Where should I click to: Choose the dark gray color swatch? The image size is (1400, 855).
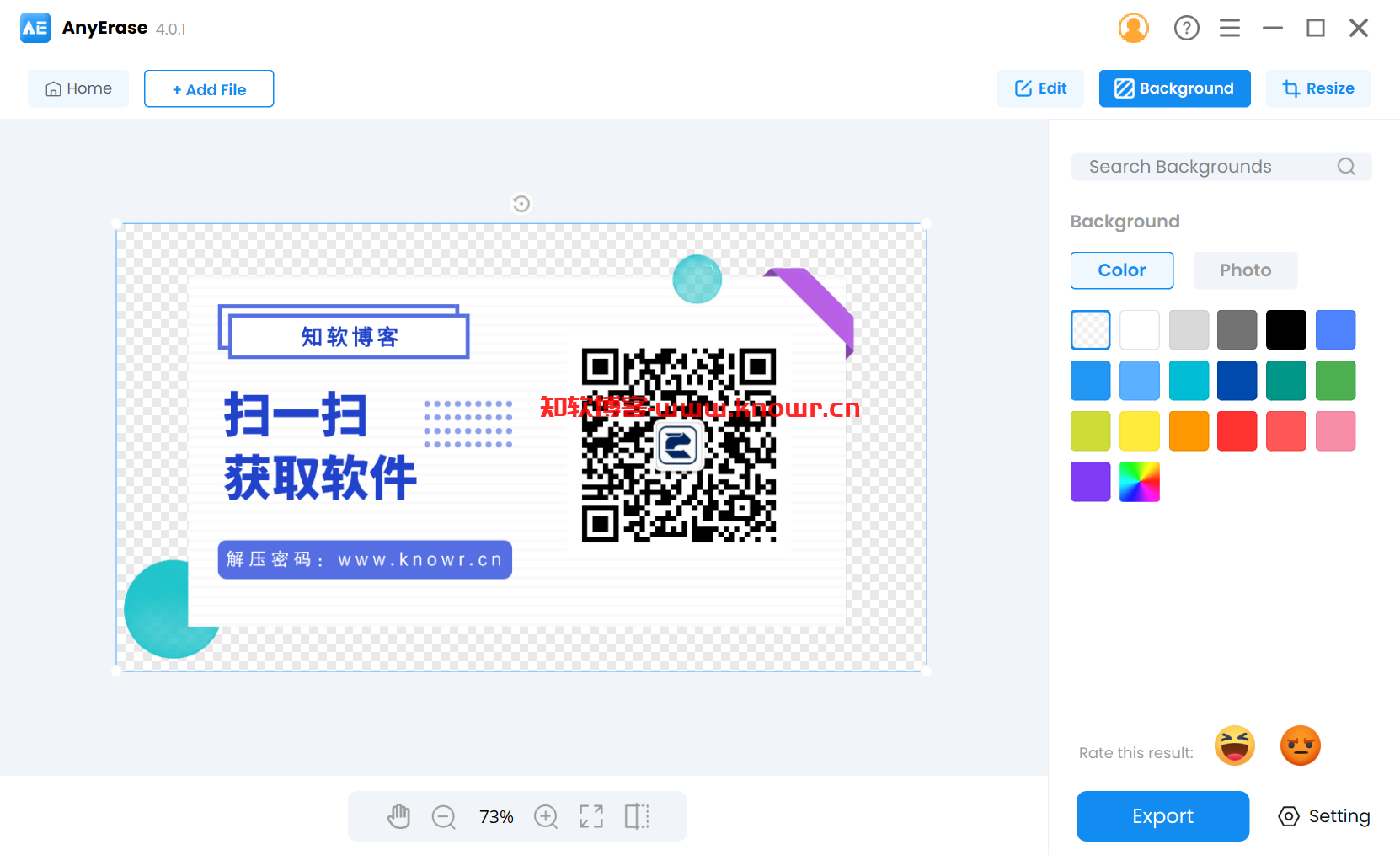tap(1237, 330)
